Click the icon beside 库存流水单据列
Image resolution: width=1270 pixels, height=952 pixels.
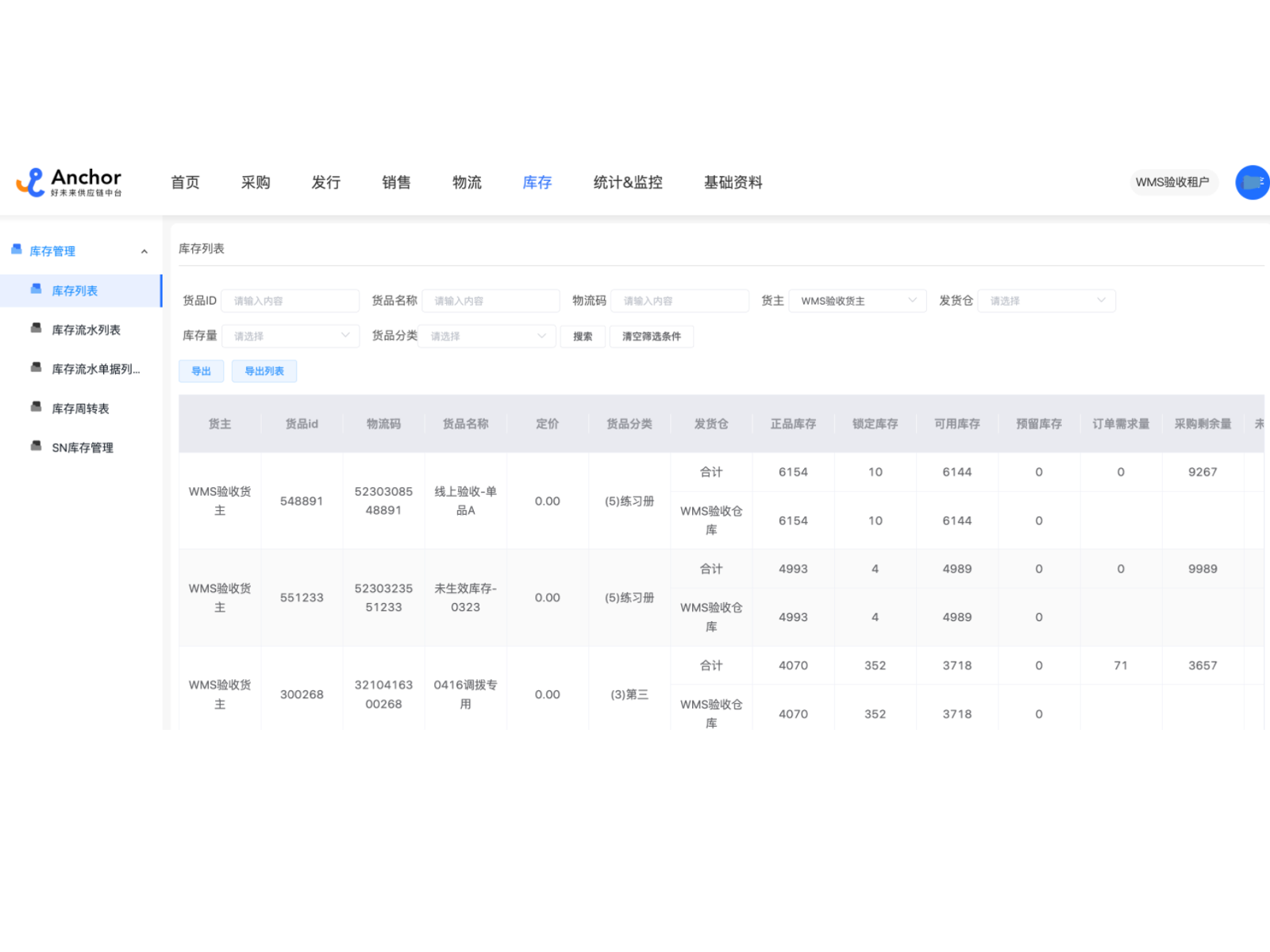(x=36, y=368)
